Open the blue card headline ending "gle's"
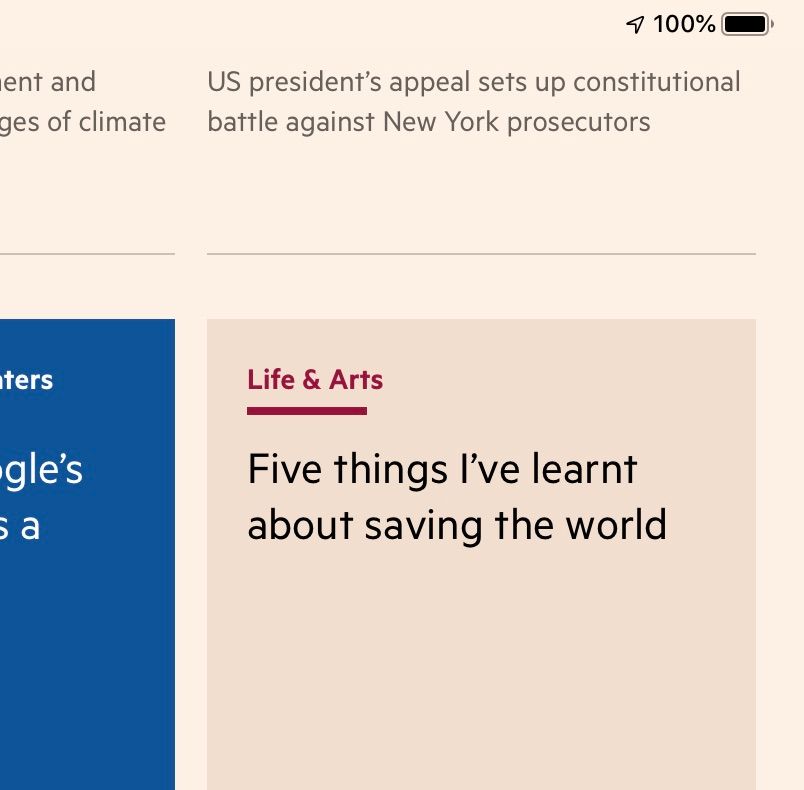Screen dimensions: 804x790 click(41, 471)
